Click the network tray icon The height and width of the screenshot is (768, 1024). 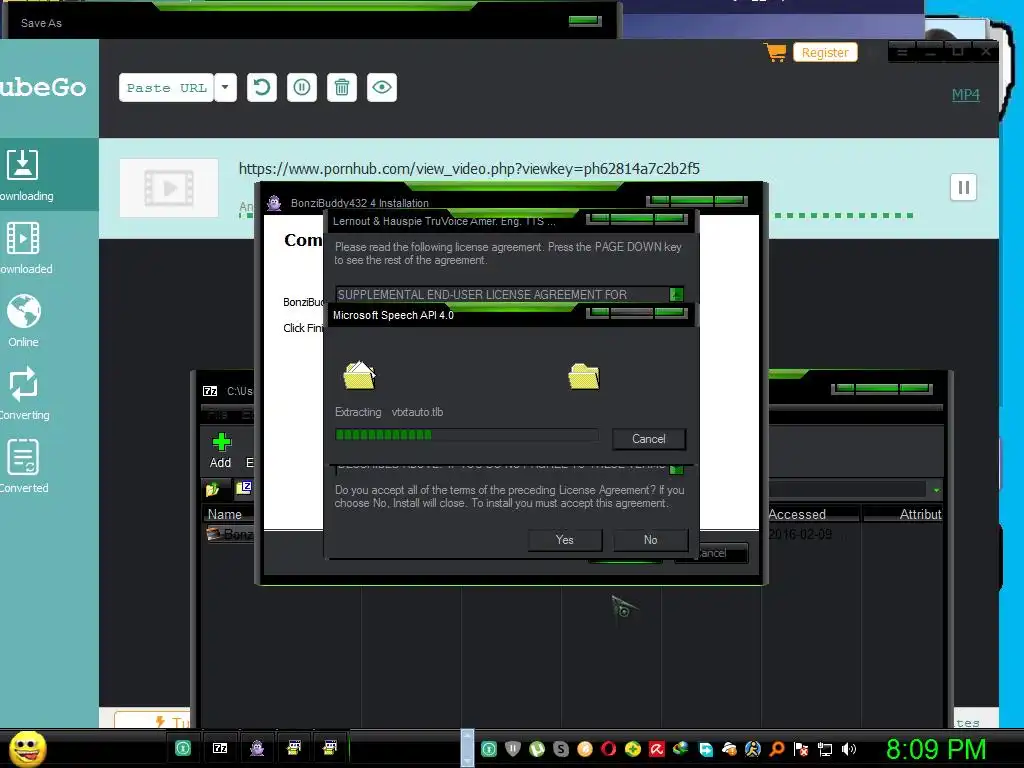click(825, 749)
